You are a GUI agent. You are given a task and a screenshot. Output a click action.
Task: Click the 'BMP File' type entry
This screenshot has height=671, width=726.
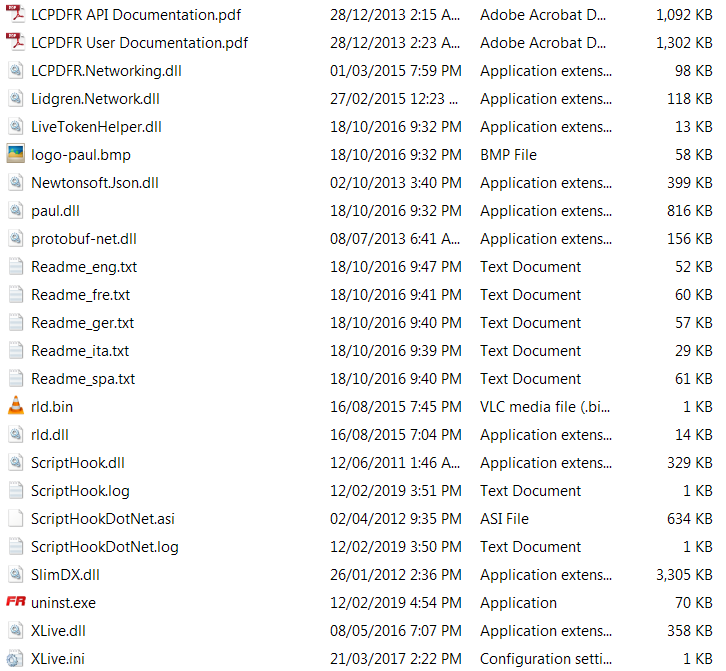pos(508,155)
